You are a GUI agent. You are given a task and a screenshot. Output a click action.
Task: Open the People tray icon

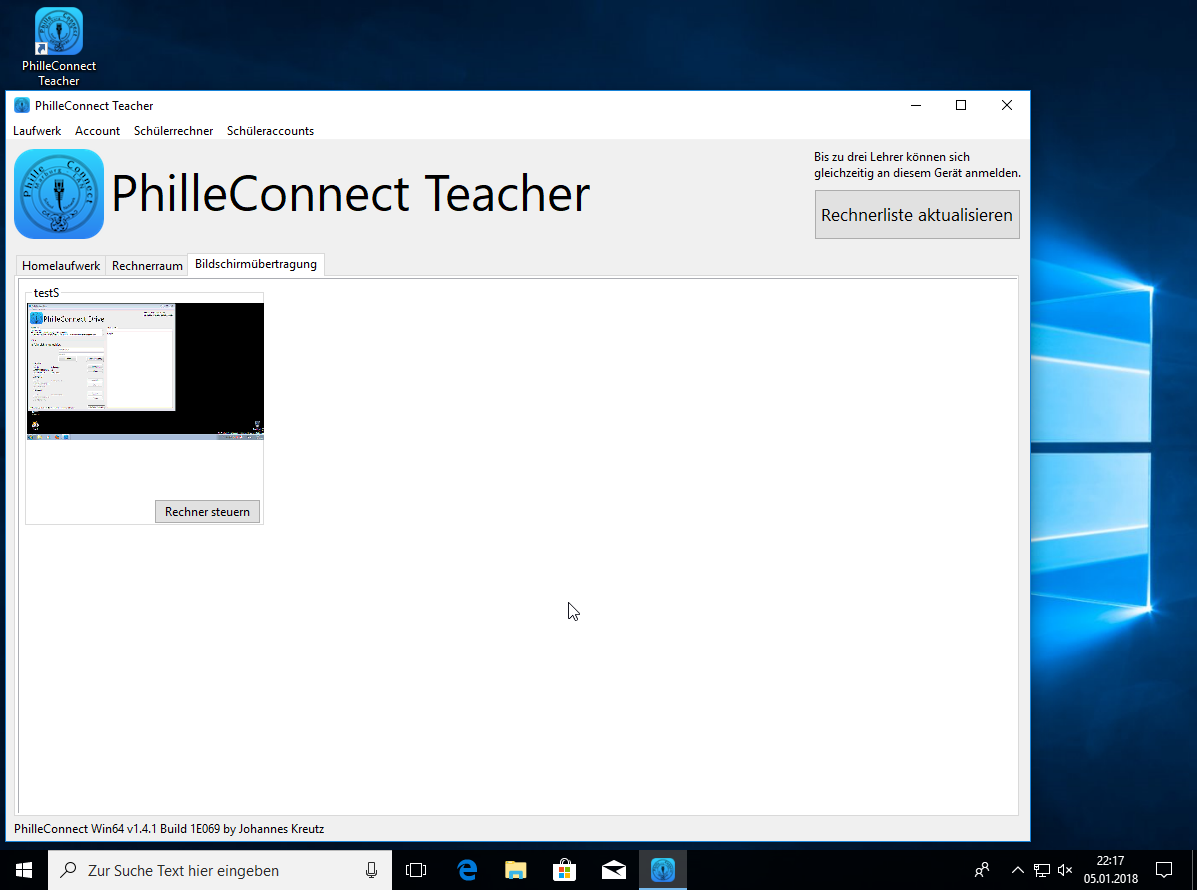pos(983,870)
